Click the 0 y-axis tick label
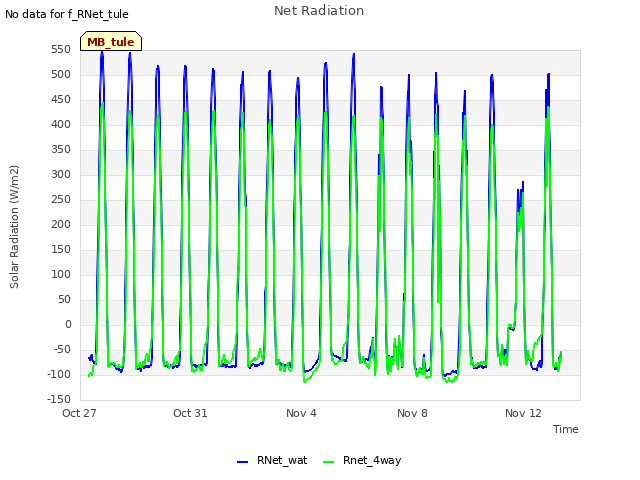Image resolution: width=640 pixels, height=480 pixels. coord(68,324)
